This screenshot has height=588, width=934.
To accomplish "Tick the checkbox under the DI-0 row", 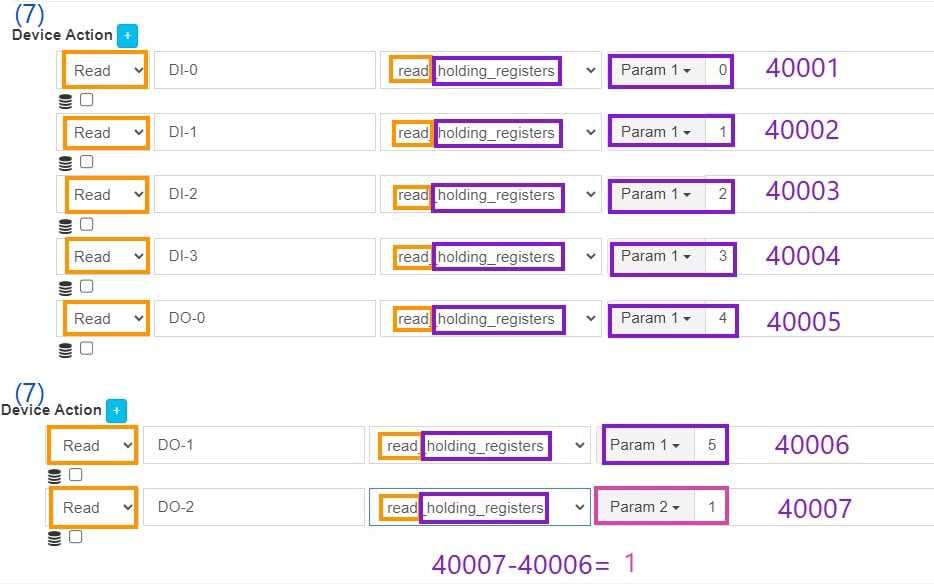I will [x=86, y=99].
